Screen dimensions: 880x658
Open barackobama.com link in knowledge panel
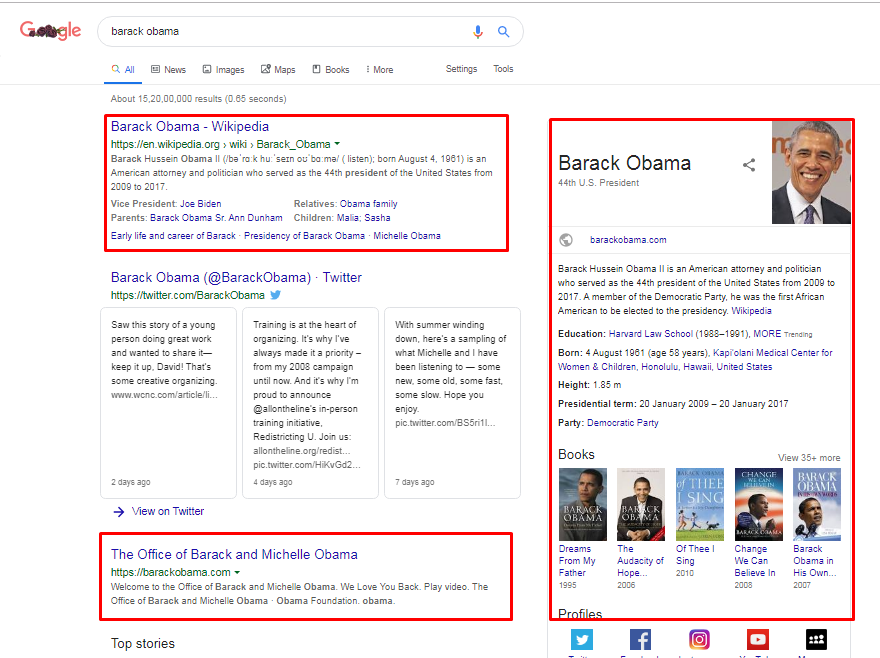tap(628, 240)
